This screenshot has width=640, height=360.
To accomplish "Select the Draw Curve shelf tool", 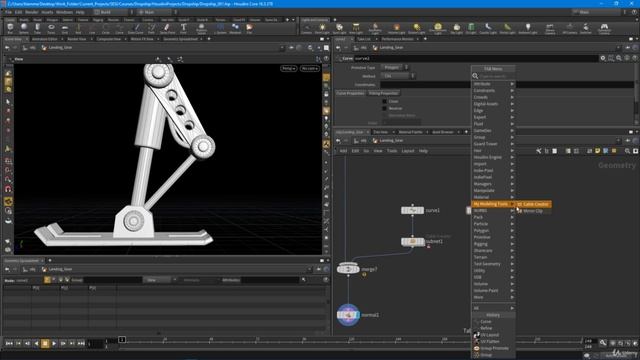I will [x=136, y=28].
